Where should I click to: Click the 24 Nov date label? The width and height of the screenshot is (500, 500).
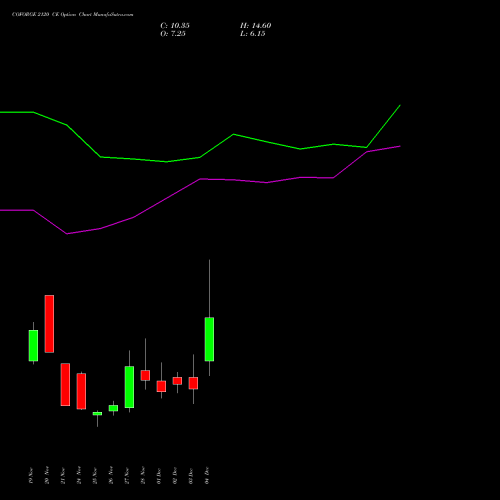pyautogui.click(x=79, y=476)
